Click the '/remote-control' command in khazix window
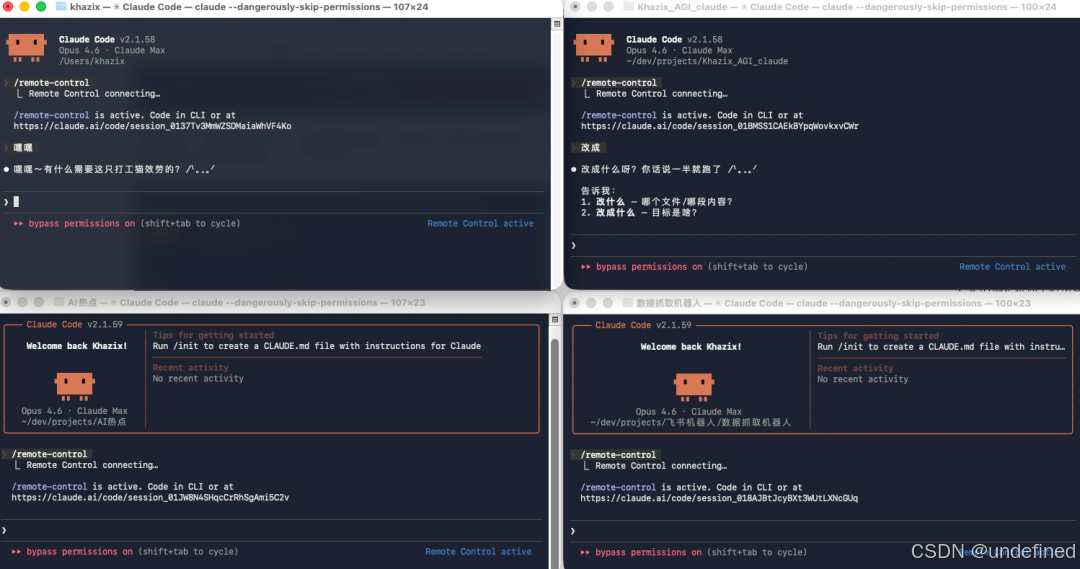 [x=52, y=83]
